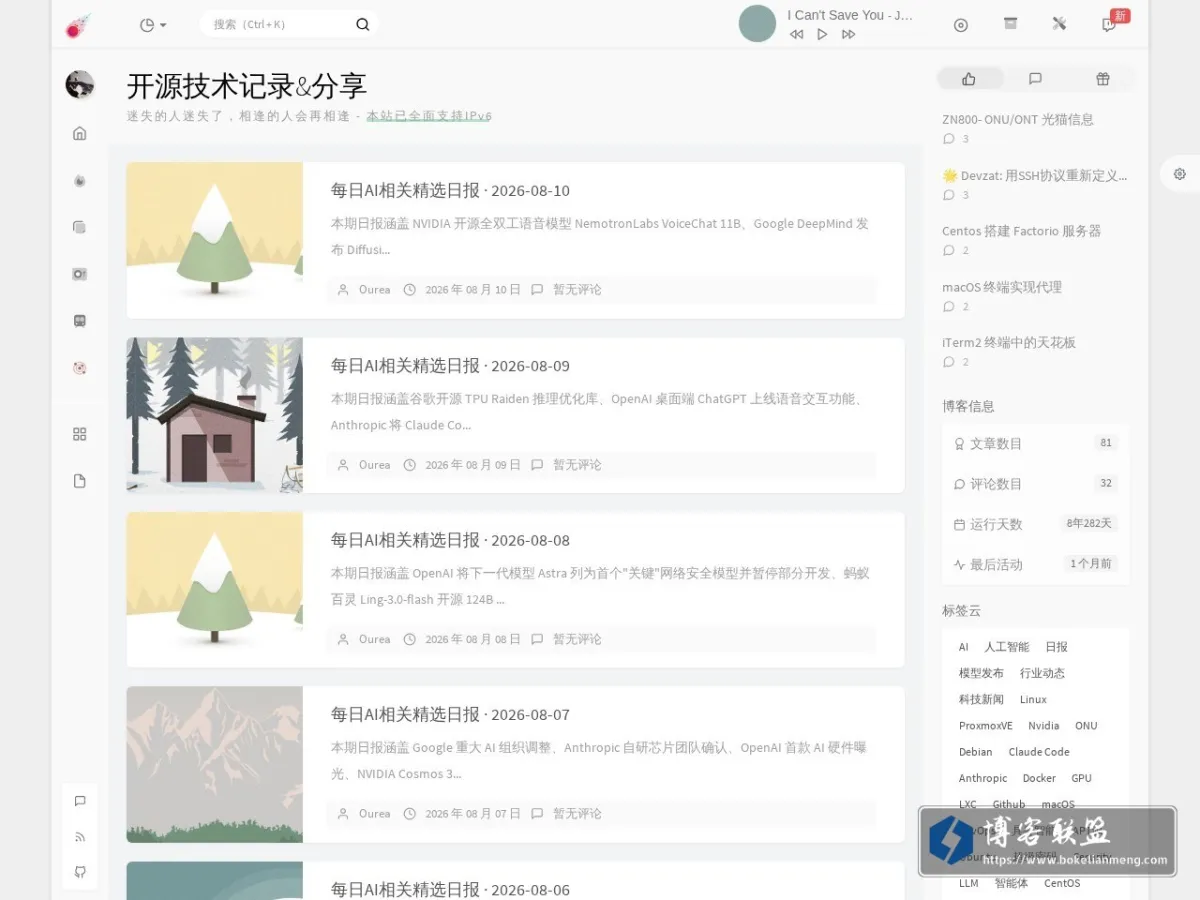This screenshot has width=1200, height=900.
Task: Click the 2026-08-09 post's cabin thumbnail
Action: 215,415
